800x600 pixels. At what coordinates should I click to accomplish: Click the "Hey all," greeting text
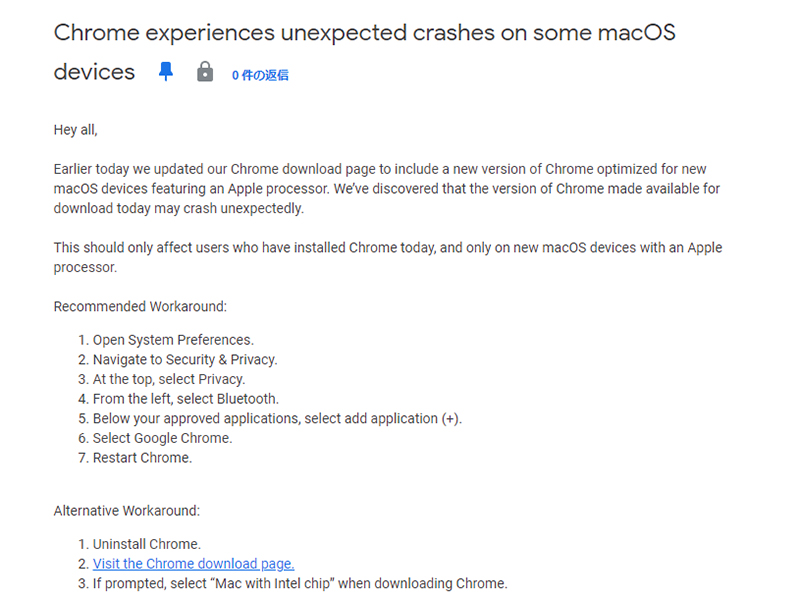coord(76,130)
